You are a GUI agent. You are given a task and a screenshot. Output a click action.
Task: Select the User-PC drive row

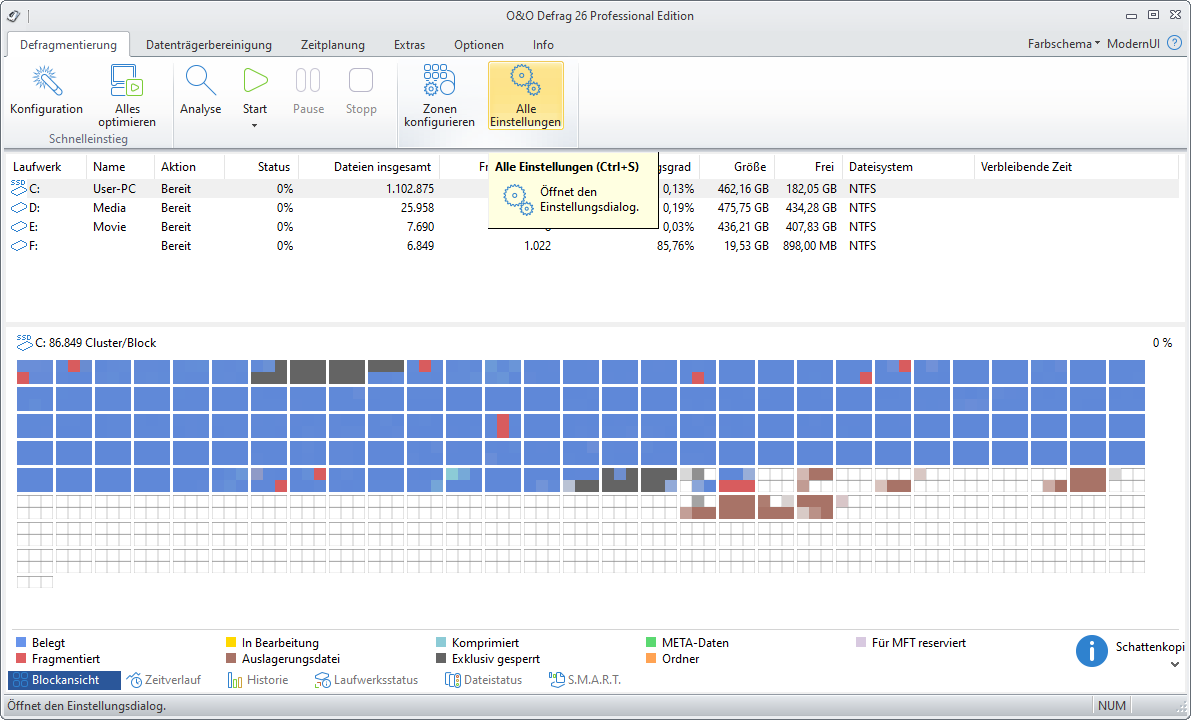[592, 188]
